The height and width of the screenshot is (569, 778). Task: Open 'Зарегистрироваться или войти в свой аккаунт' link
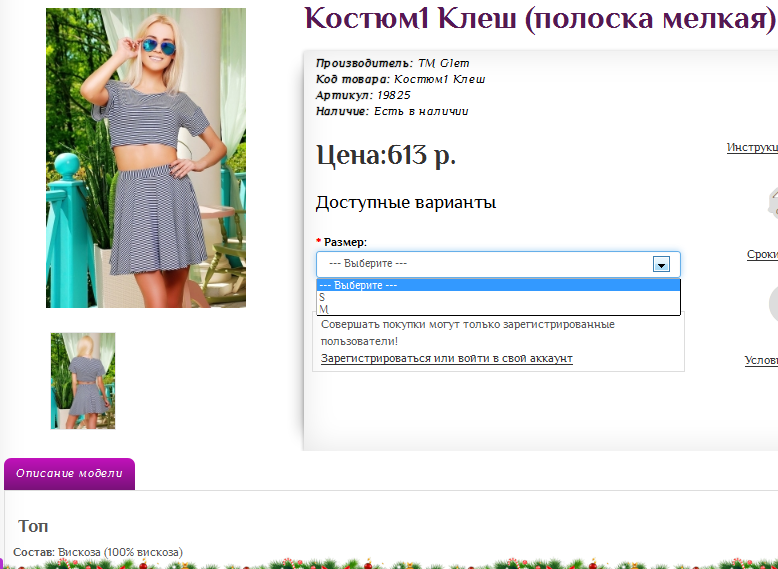[447, 358]
